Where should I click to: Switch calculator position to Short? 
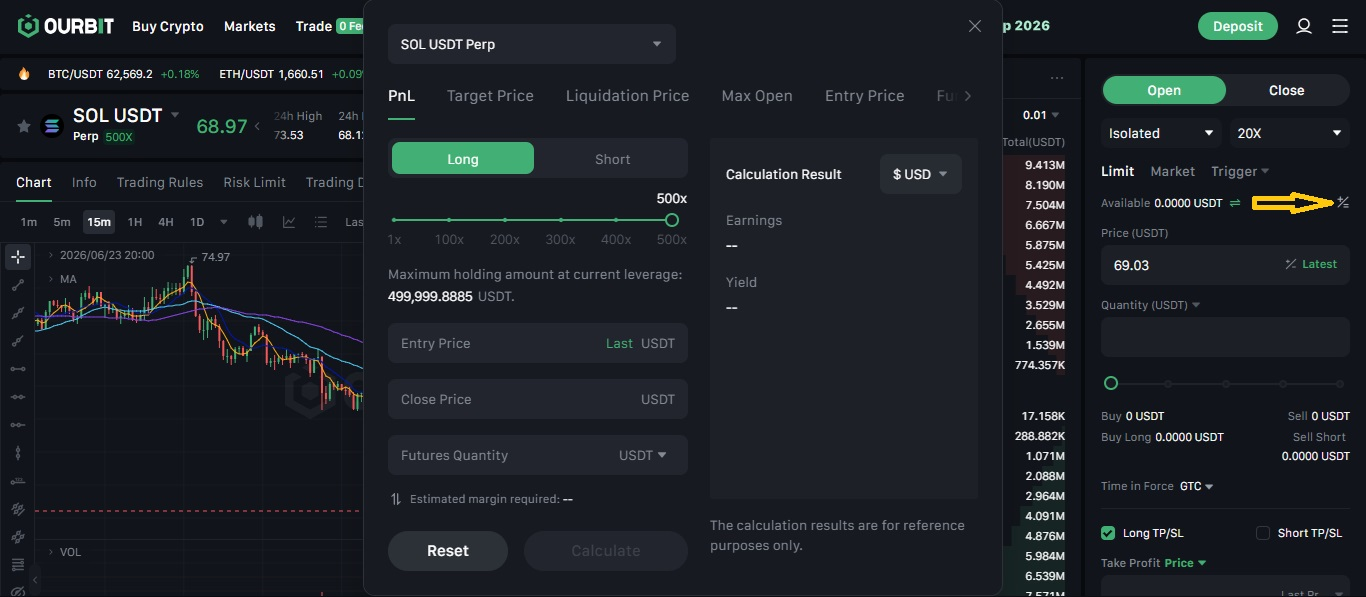click(612, 159)
